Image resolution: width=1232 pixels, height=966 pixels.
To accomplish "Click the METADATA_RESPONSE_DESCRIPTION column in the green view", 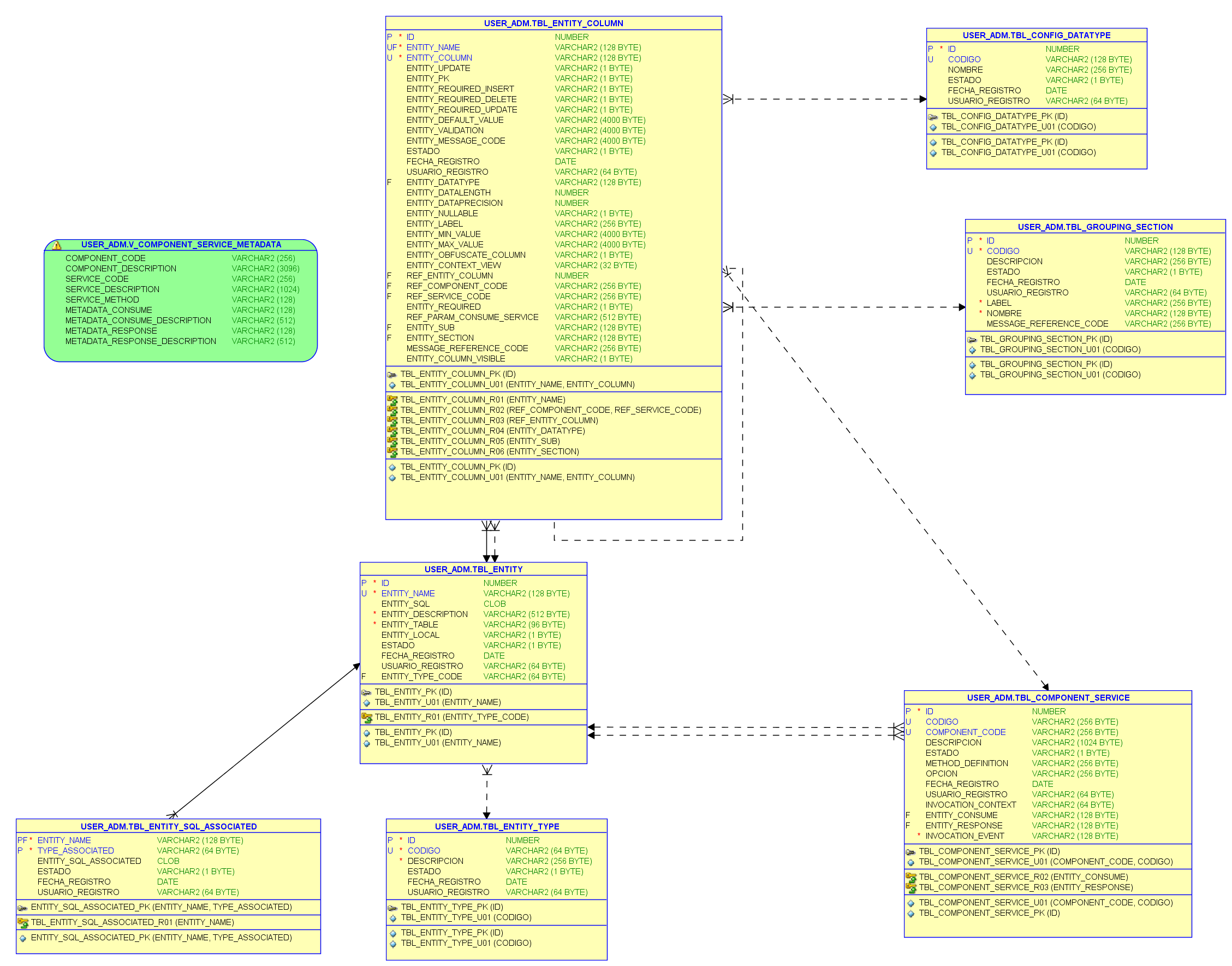I will 140,341.
